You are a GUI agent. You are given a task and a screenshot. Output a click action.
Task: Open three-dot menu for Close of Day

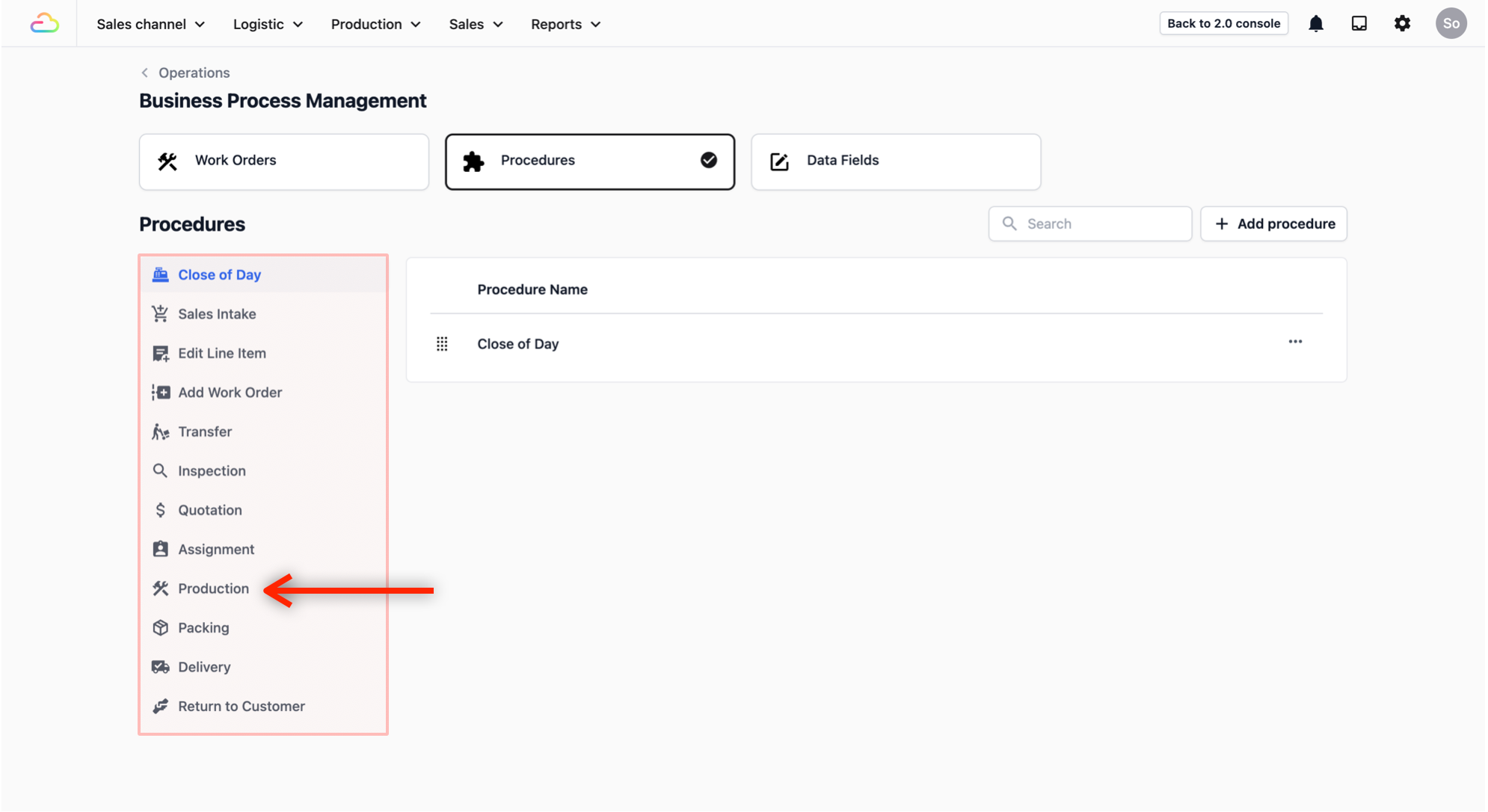(1295, 342)
